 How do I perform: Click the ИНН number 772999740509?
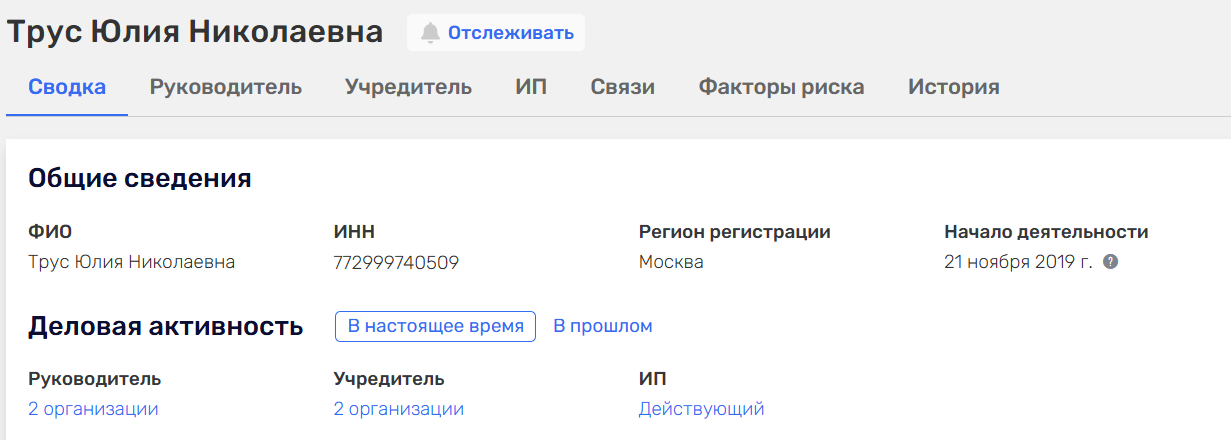396,263
